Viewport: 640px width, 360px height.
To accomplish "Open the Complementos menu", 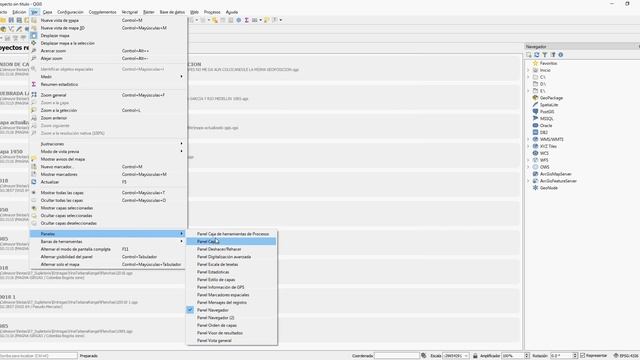I will [102, 12].
